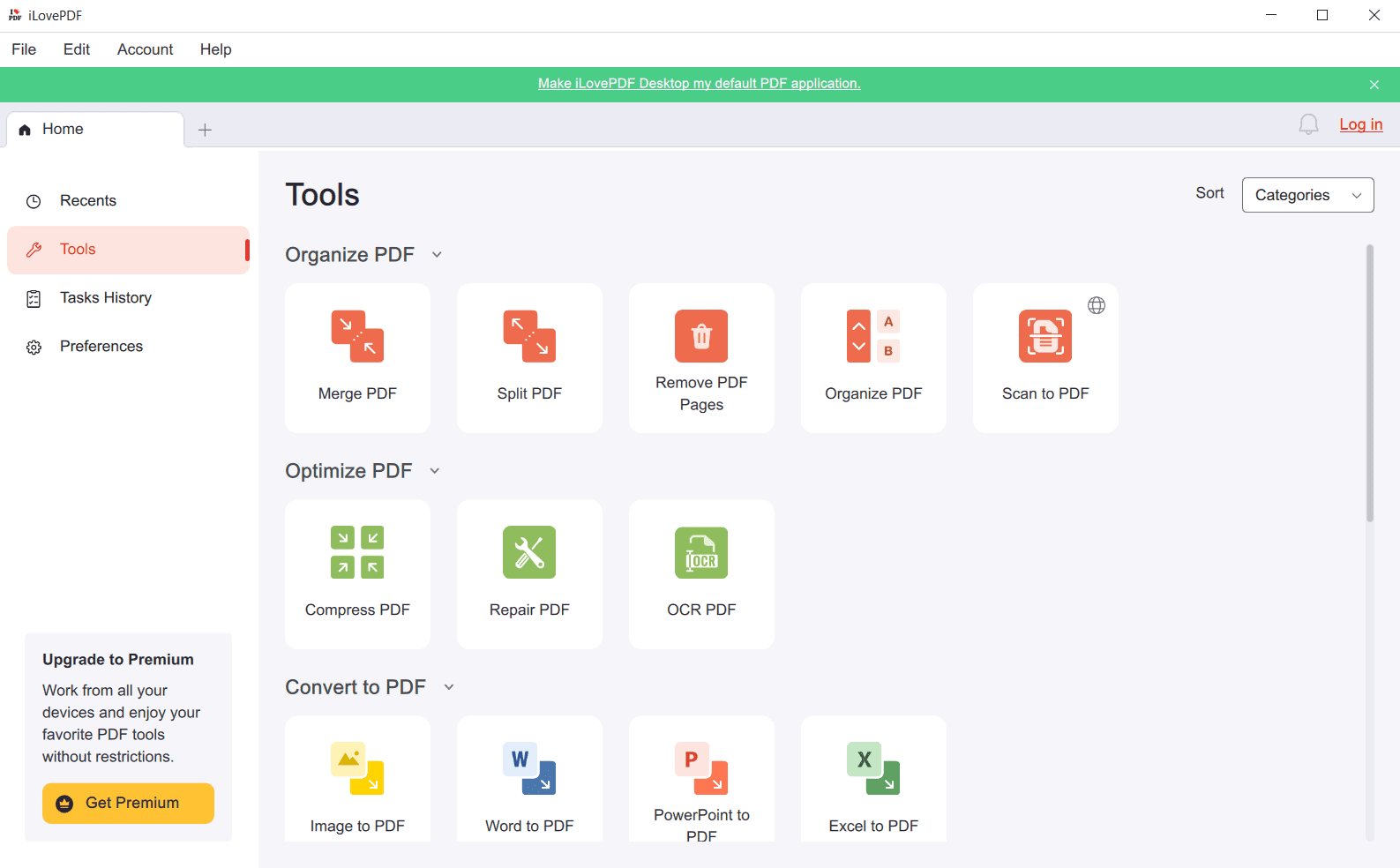
Task: Click the Excel to PDF label
Action: [873, 826]
